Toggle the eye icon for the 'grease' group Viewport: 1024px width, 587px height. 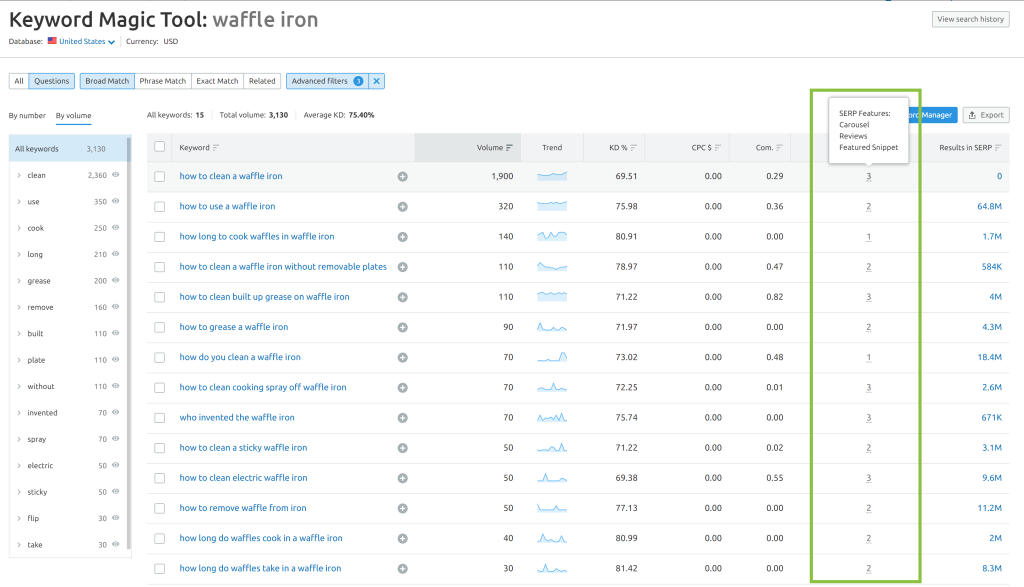(x=116, y=281)
